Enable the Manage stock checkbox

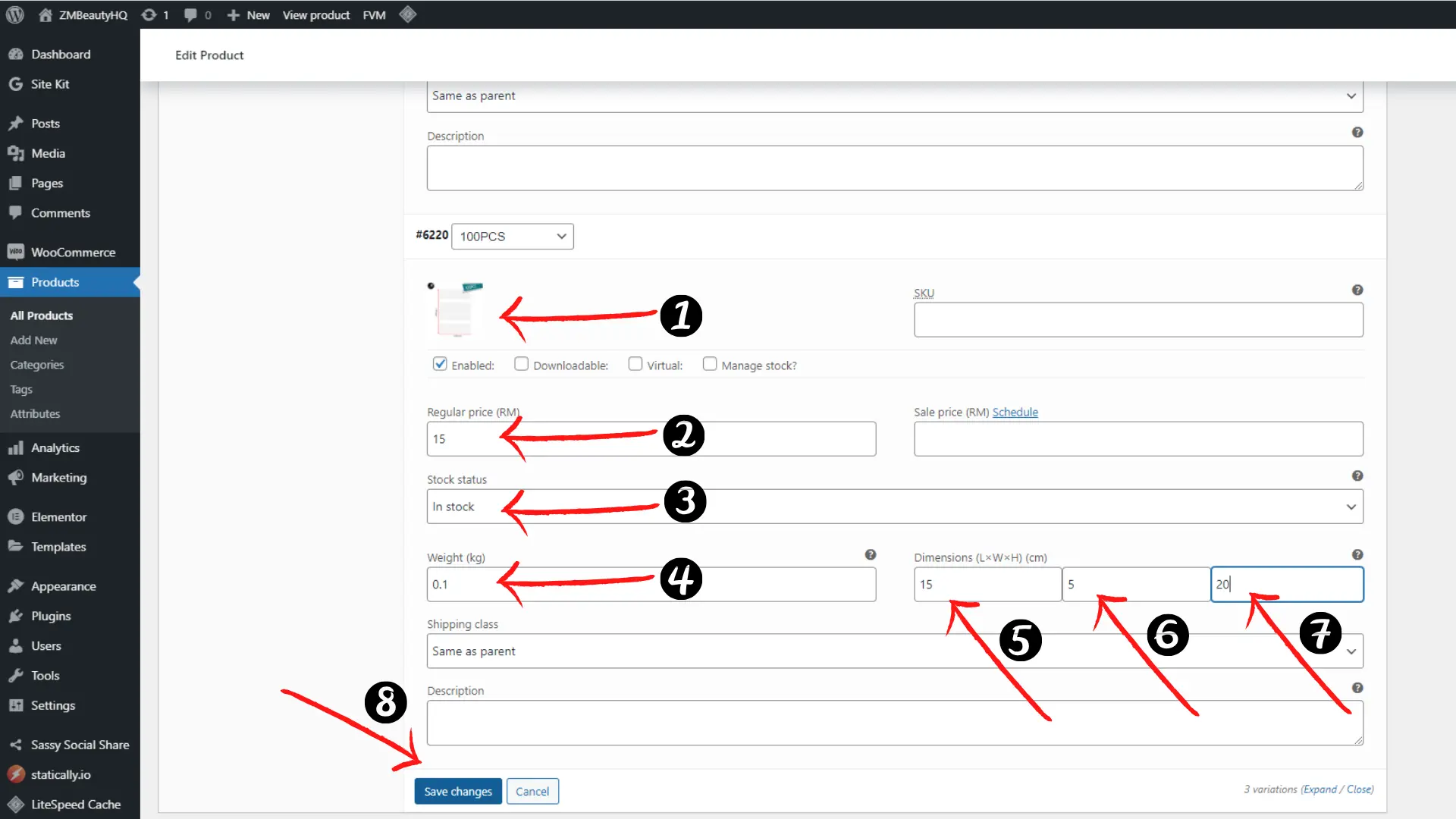pos(710,364)
